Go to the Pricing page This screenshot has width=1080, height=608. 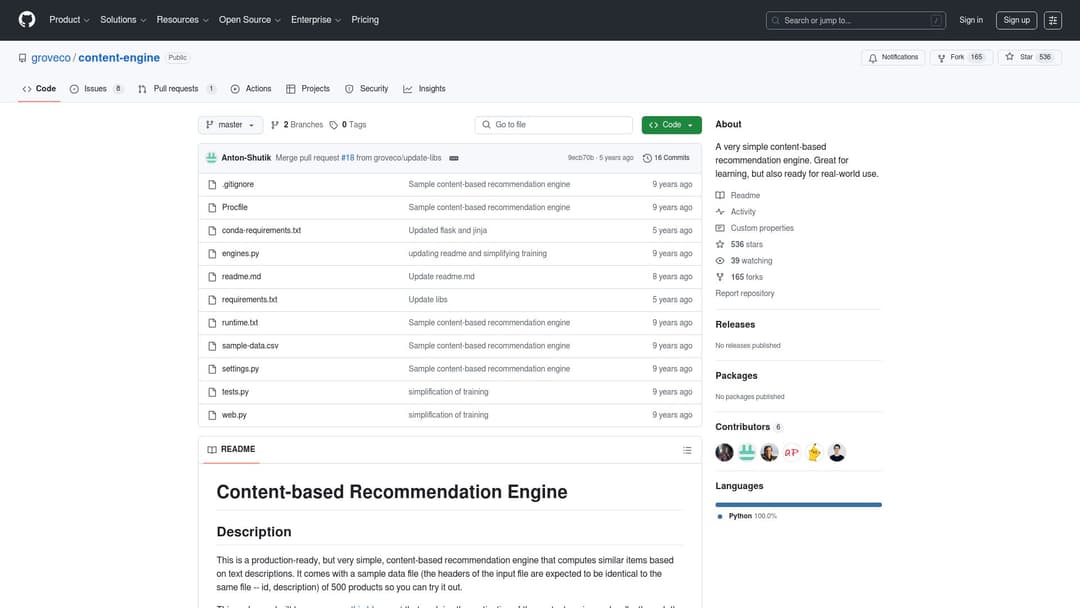tap(365, 20)
